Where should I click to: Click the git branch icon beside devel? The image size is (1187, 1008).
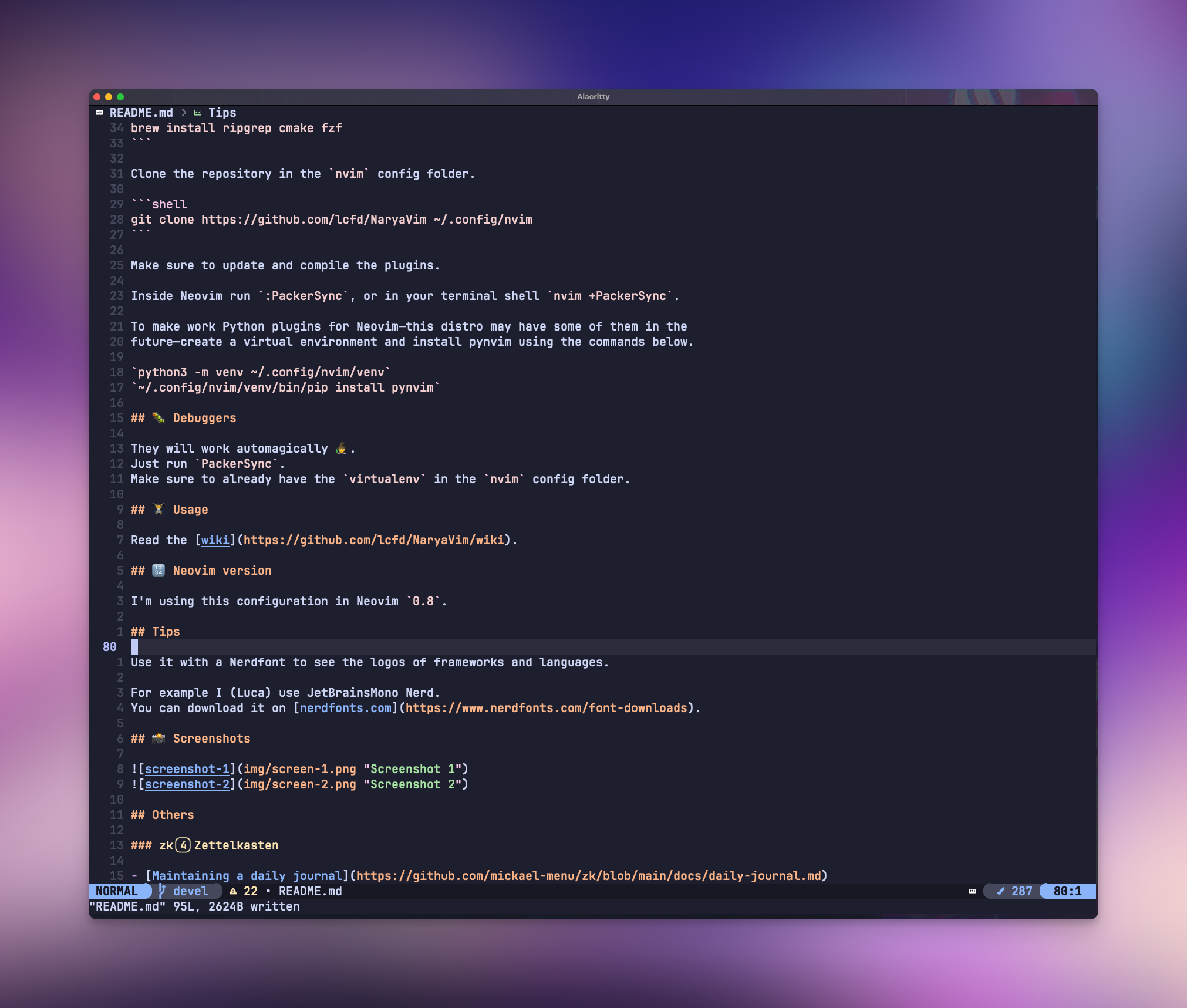162,891
